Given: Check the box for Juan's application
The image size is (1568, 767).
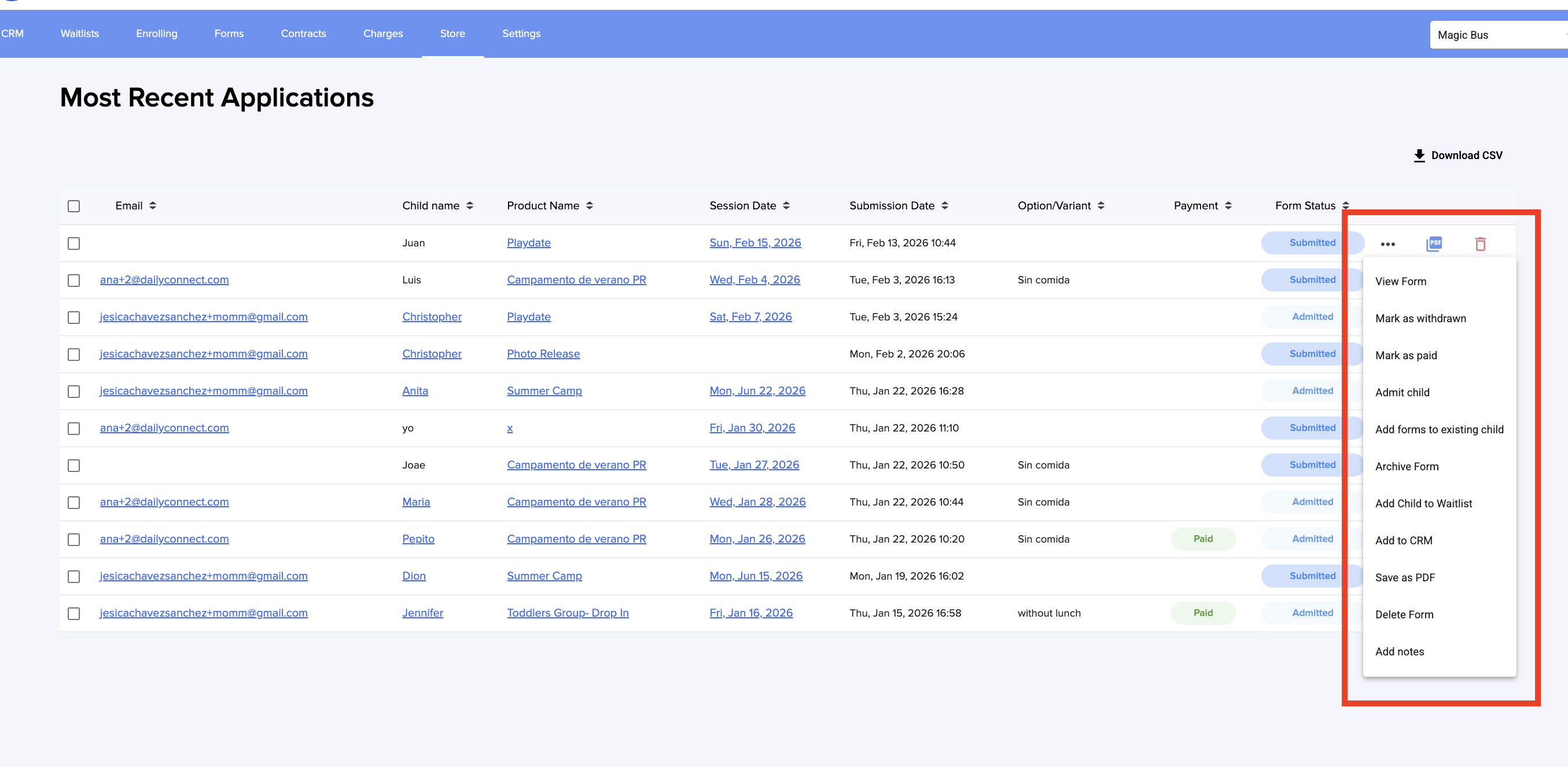Looking at the screenshot, I should (x=73, y=244).
